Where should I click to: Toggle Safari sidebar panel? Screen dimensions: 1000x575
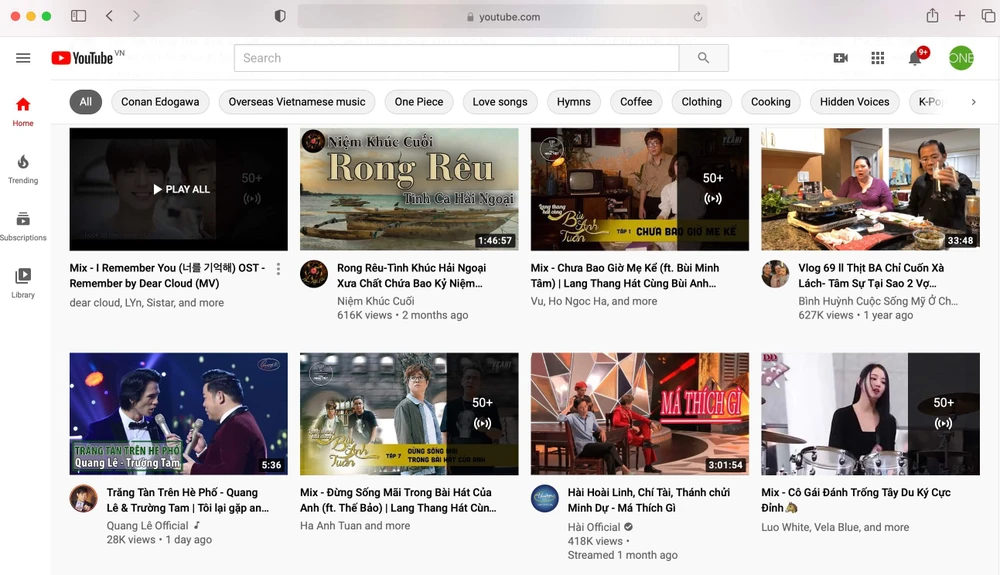point(79,16)
